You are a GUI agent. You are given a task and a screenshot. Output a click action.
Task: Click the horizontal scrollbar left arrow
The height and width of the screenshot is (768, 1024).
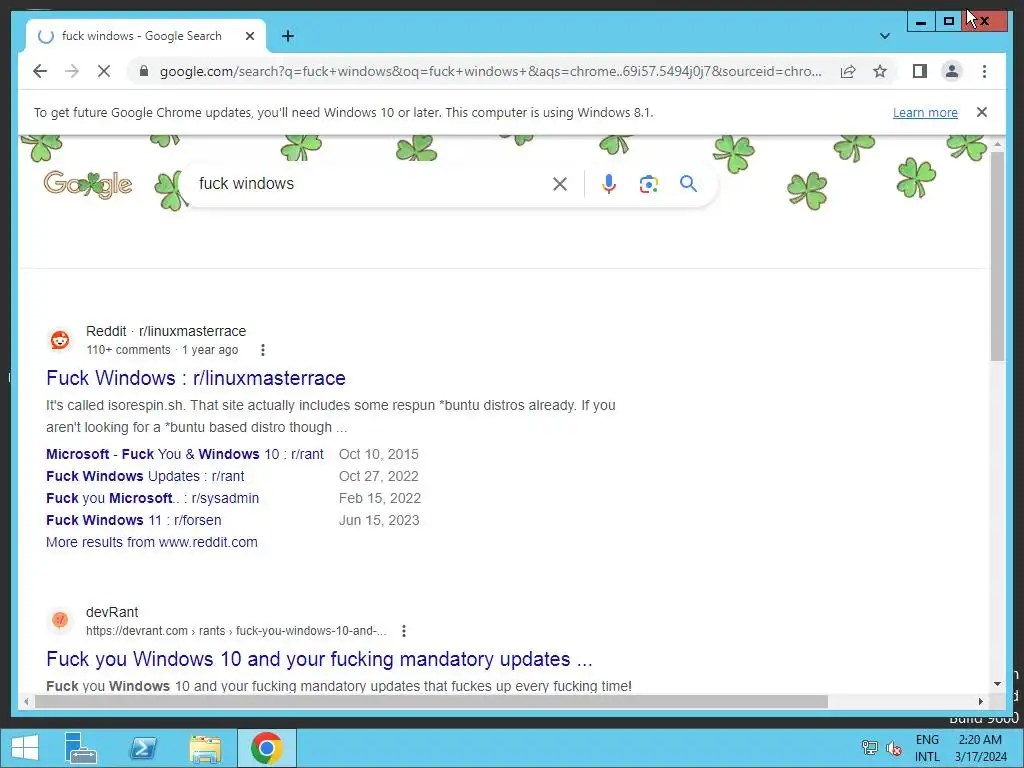25,701
